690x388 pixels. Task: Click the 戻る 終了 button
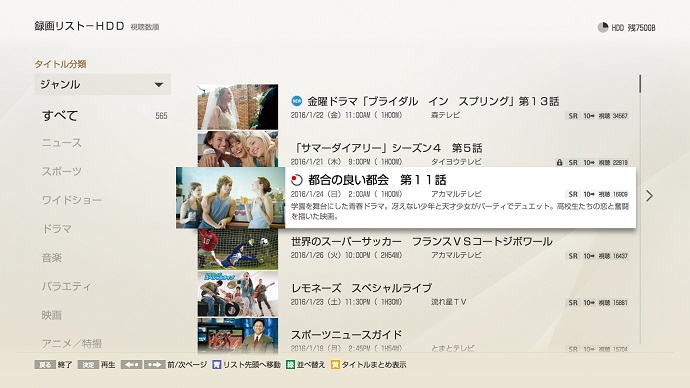(53, 365)
